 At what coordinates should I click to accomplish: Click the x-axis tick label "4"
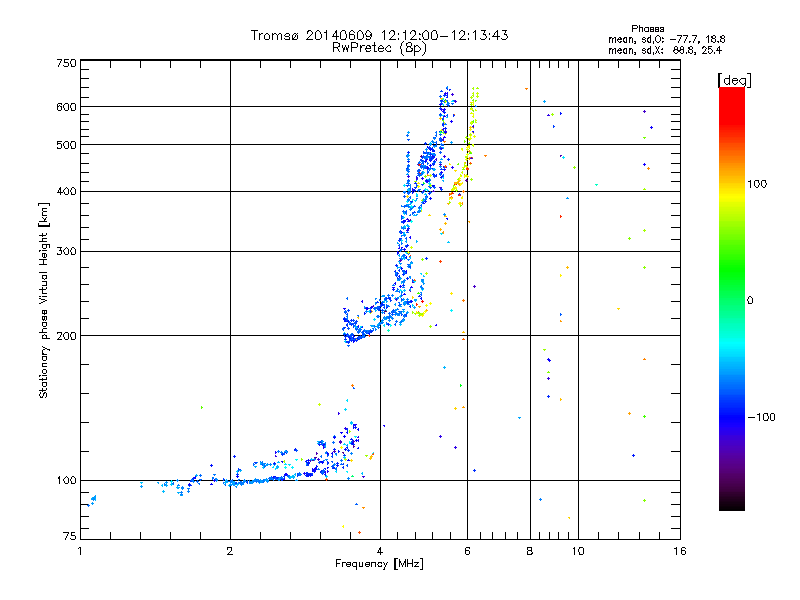[380, 551]
